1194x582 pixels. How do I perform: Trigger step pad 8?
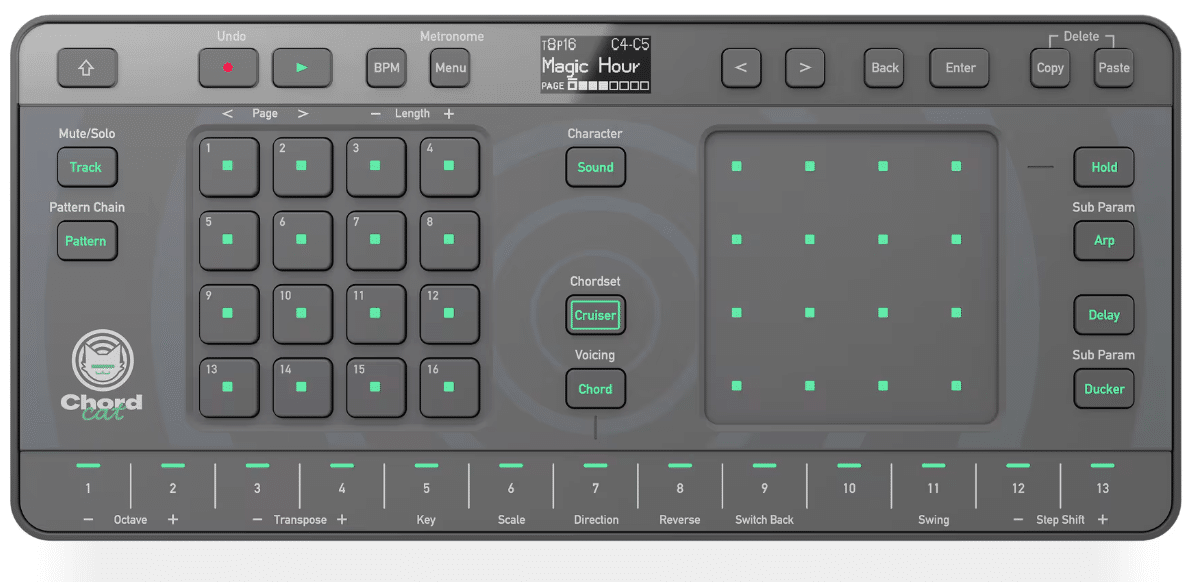point(449,241)
